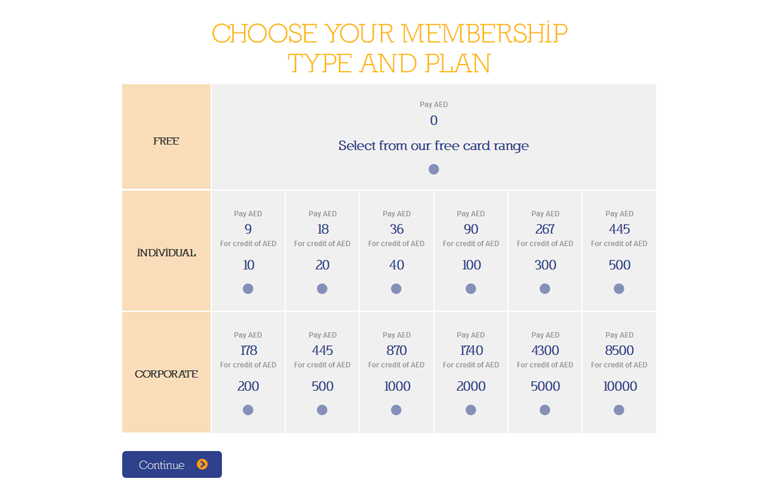This screenshot has width=762, height=498.
Task: Click the Choose Your Membership heading
Action: coord(389,48)
